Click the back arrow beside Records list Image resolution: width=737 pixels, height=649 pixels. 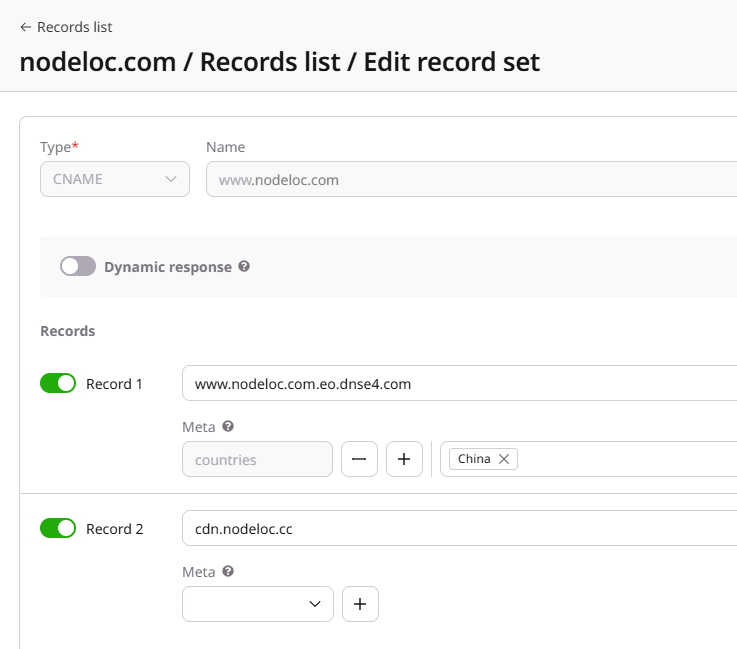(x=26, y=28)
